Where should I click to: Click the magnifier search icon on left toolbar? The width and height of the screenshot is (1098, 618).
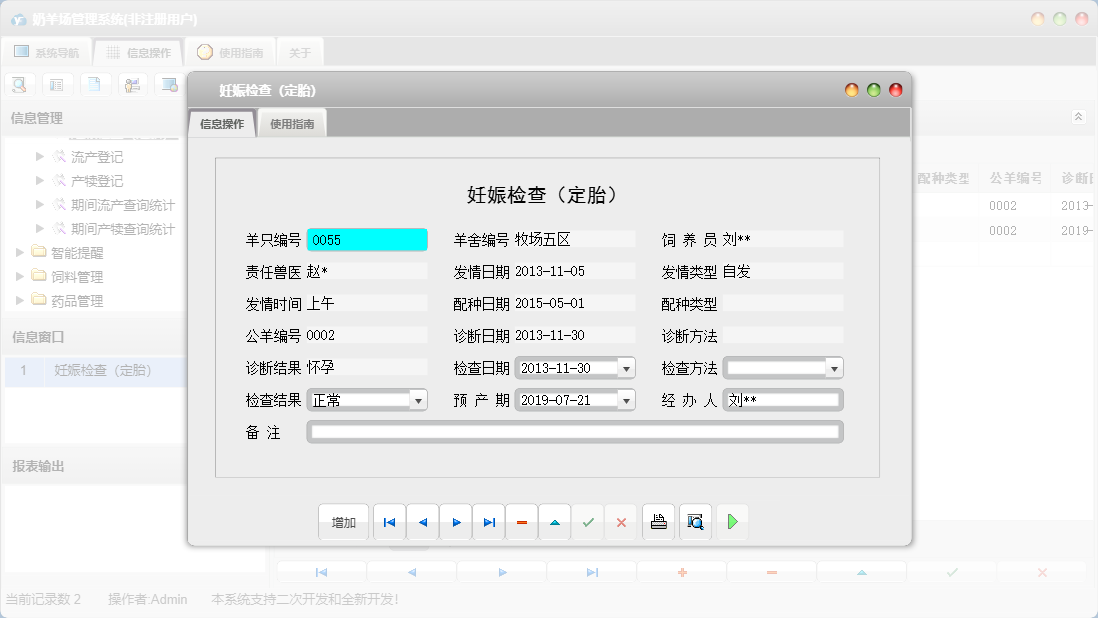tap(18, 84)
